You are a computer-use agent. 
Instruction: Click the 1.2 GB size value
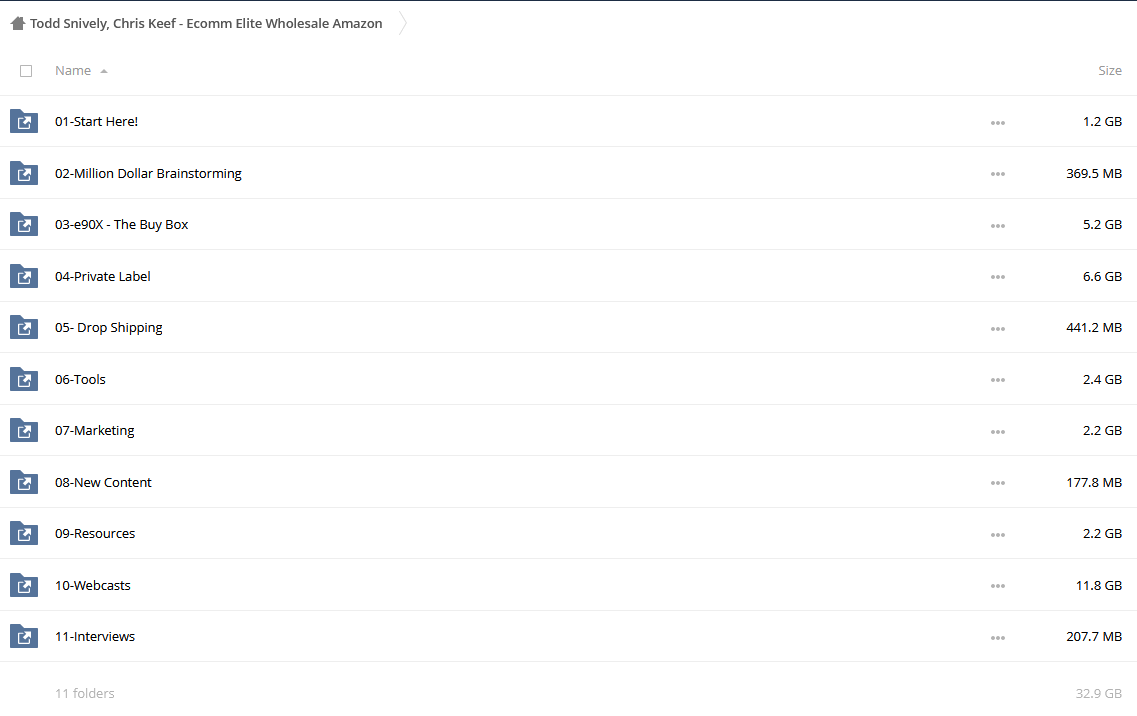pyautogui.click(x=1102, y=121)
